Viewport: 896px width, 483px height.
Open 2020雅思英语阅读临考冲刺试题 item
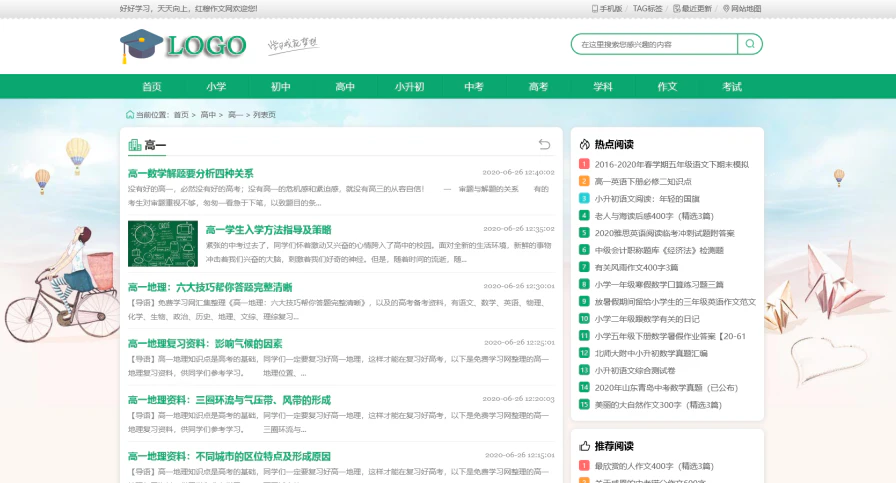tap(665, 233)
